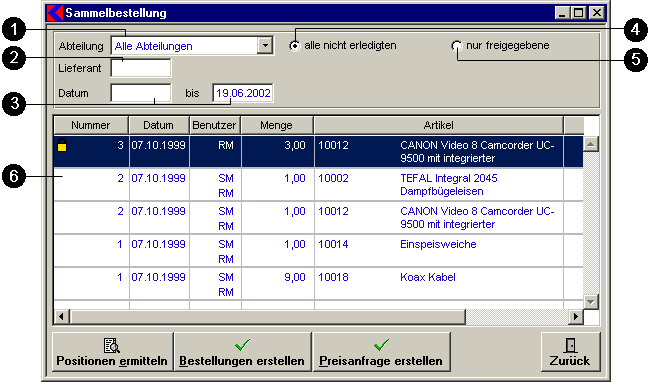Click the Datum start date field

(x=141, y=93)
